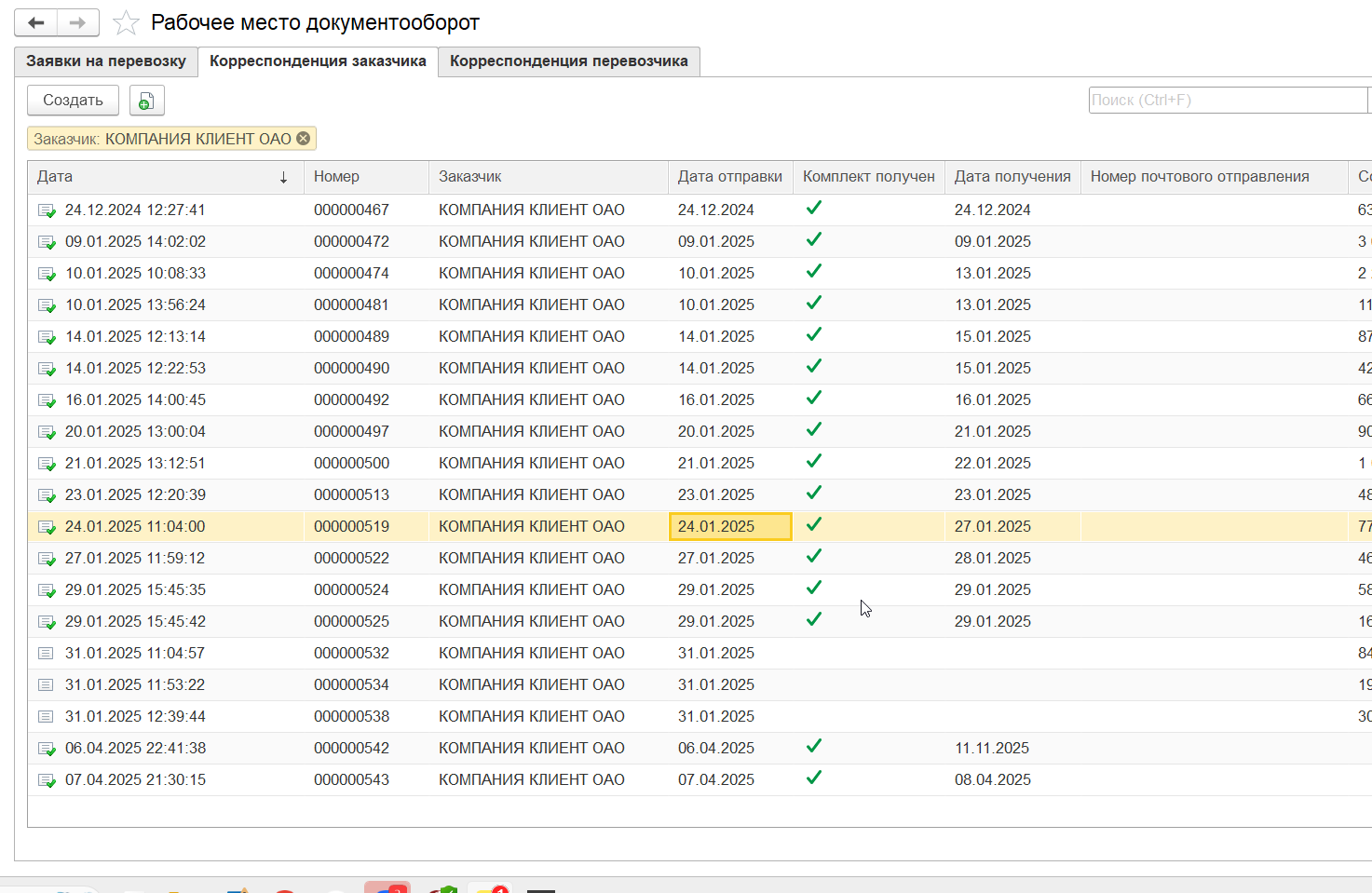Viewport: 1372px width, 893px height.
Task: Click sent date 16.01.2025 in row 000000492
Action: 716,400
